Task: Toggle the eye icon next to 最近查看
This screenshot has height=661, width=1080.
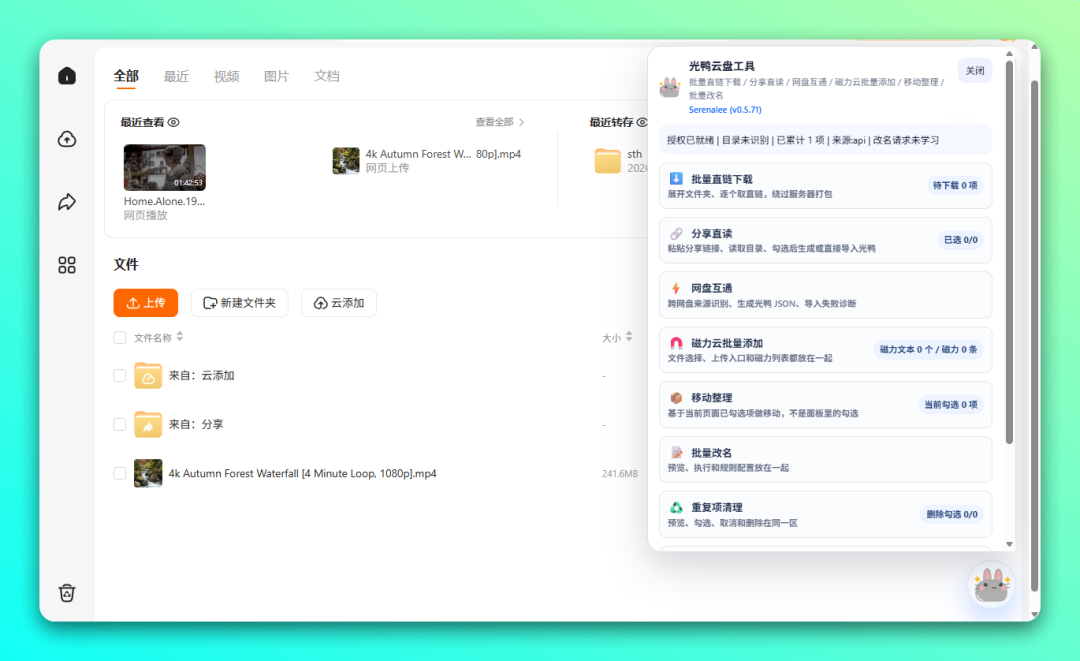Action: click(x=174, y=122)
